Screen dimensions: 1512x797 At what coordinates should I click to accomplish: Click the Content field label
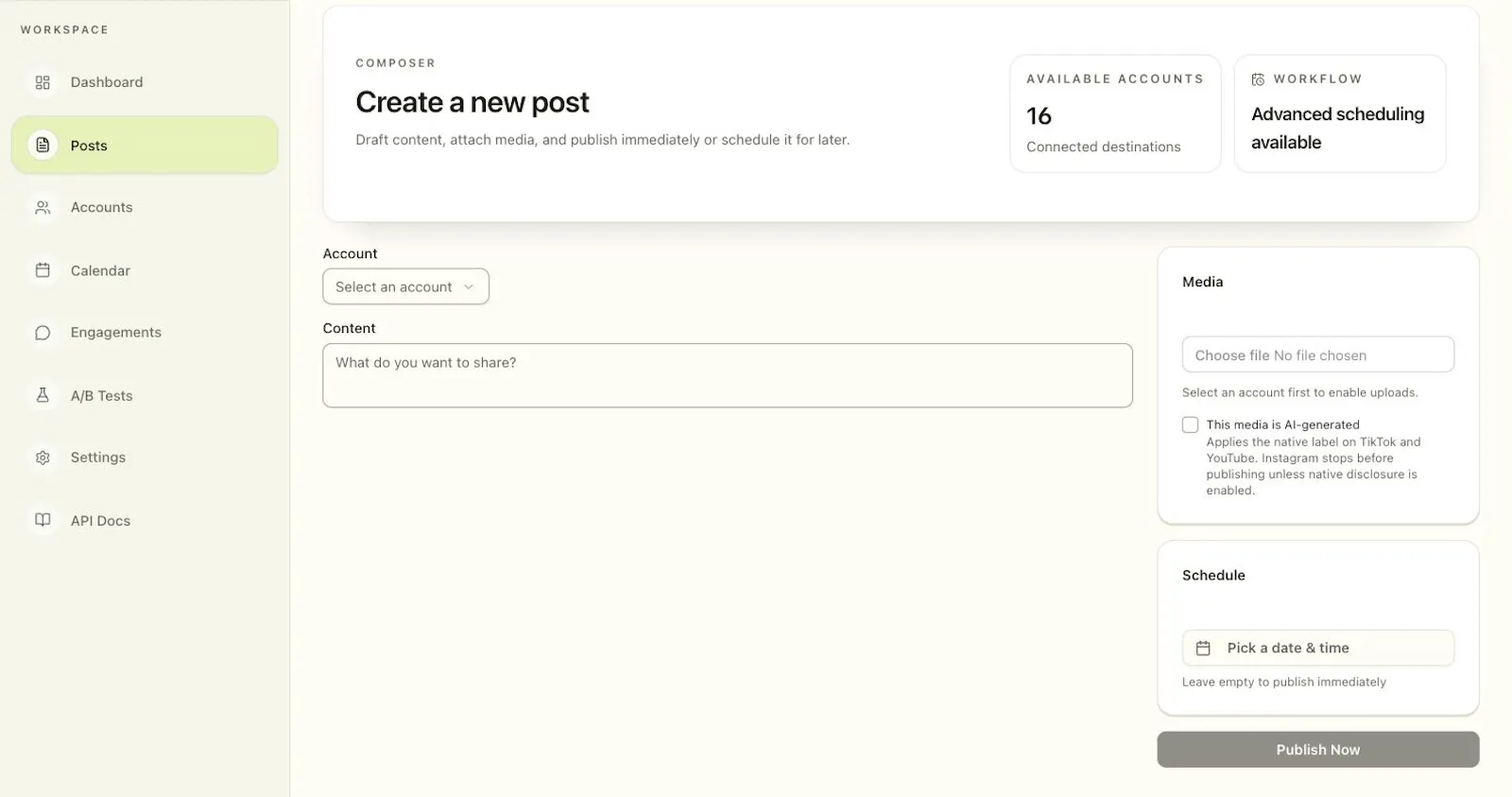[x=349, y=328]
